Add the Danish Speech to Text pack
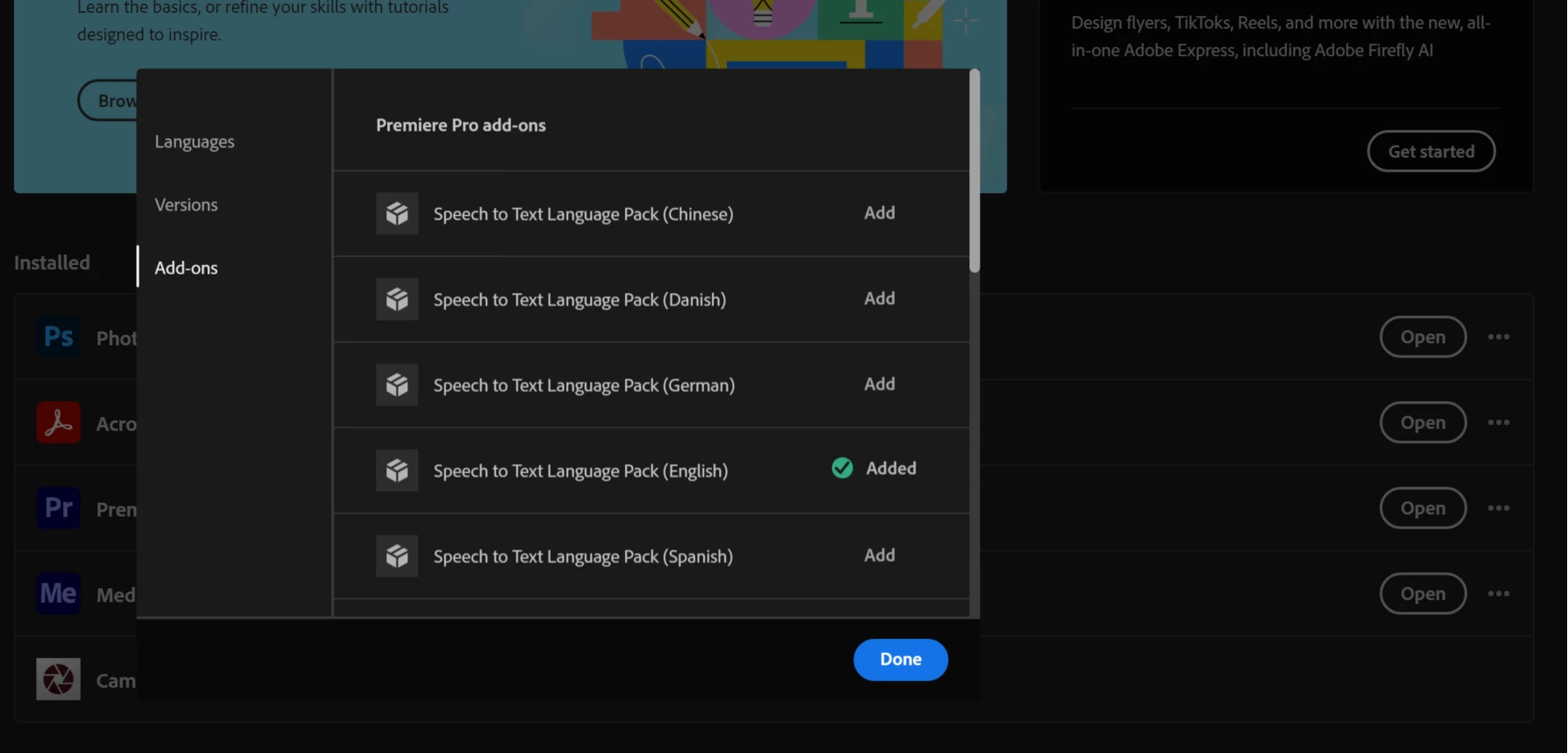 click(880, 298)
